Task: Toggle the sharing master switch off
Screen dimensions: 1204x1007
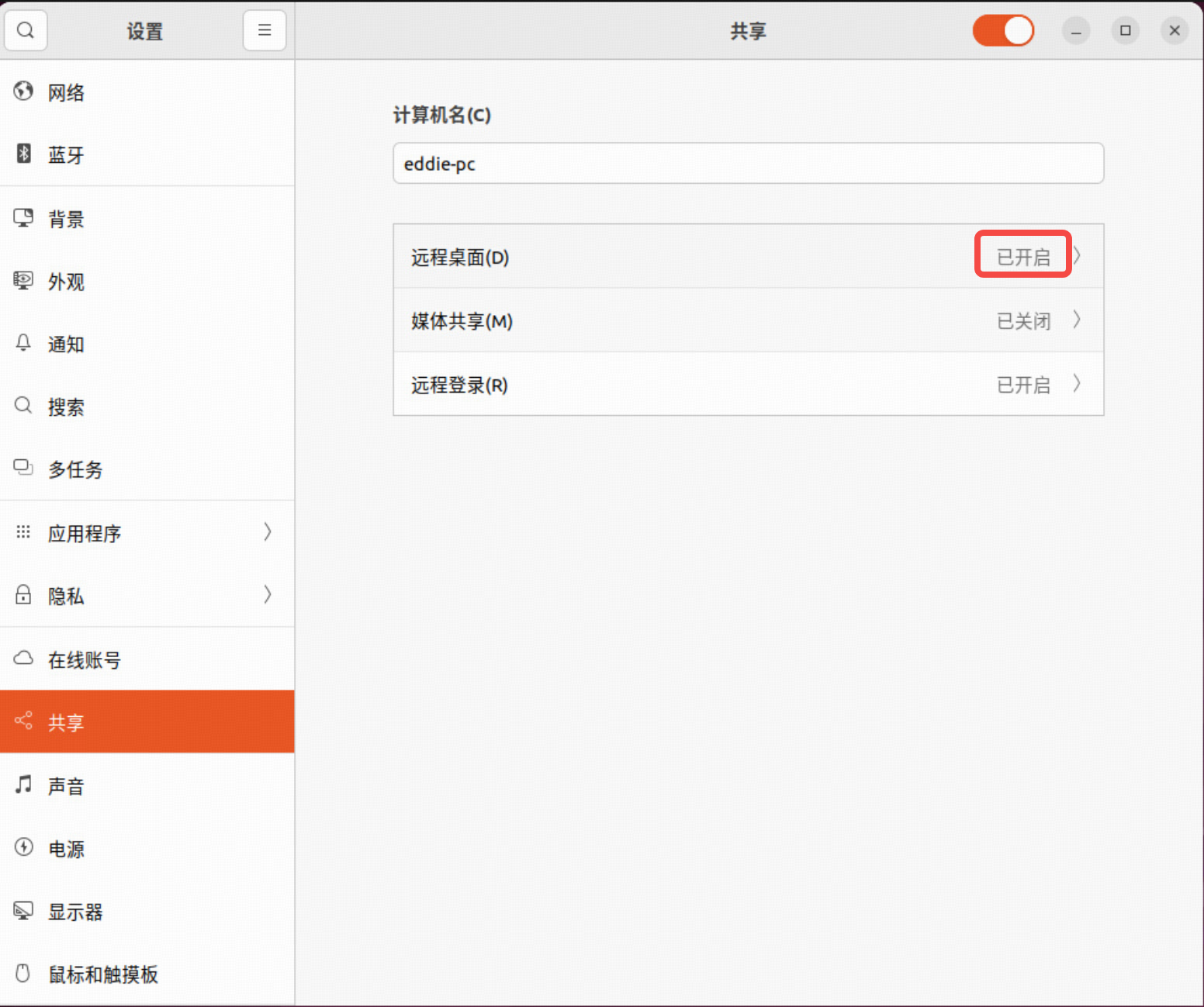Action: tap(1003, 31)
